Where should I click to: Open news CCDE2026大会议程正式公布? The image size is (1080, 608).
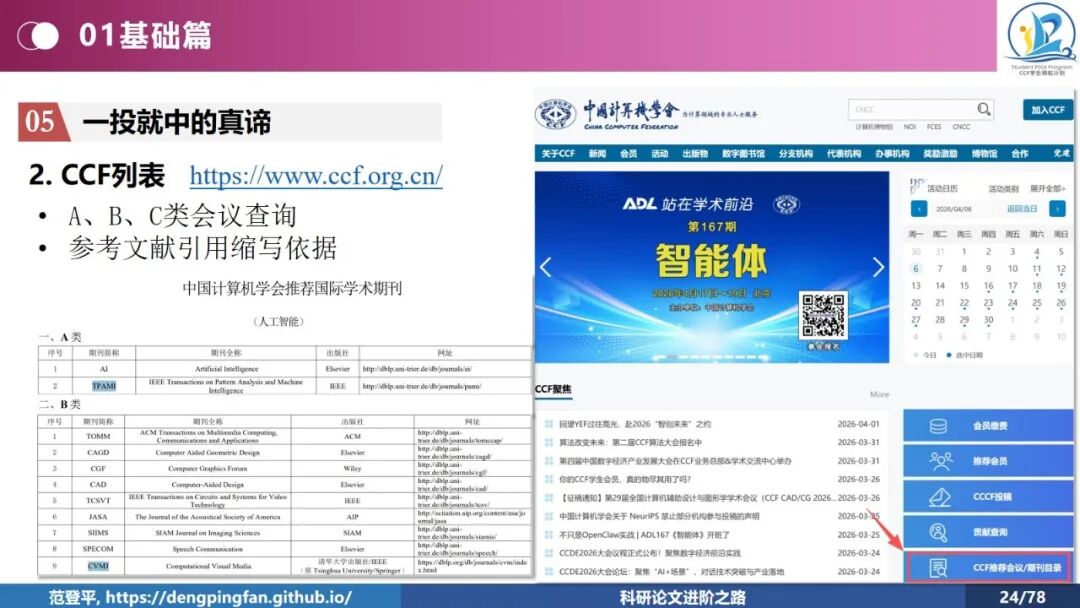click(650, 553)
